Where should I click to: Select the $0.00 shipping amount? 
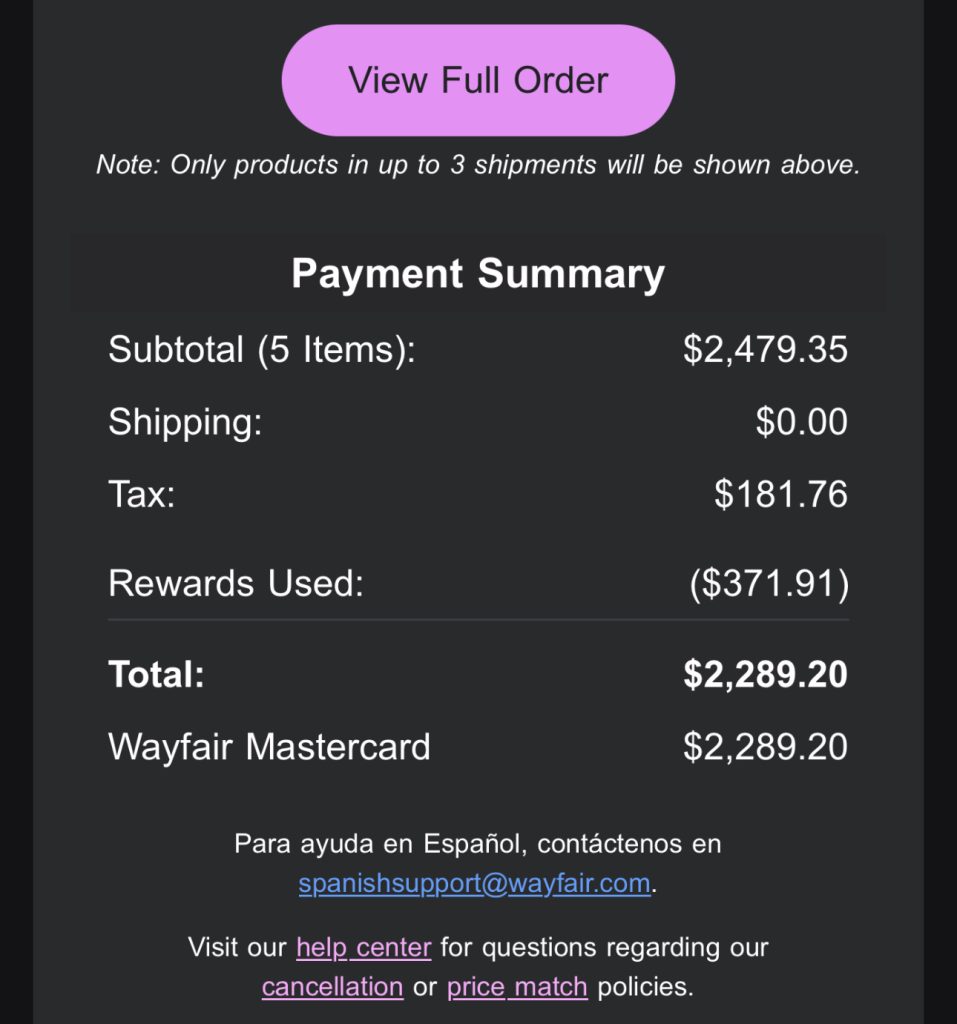point(801,421)
